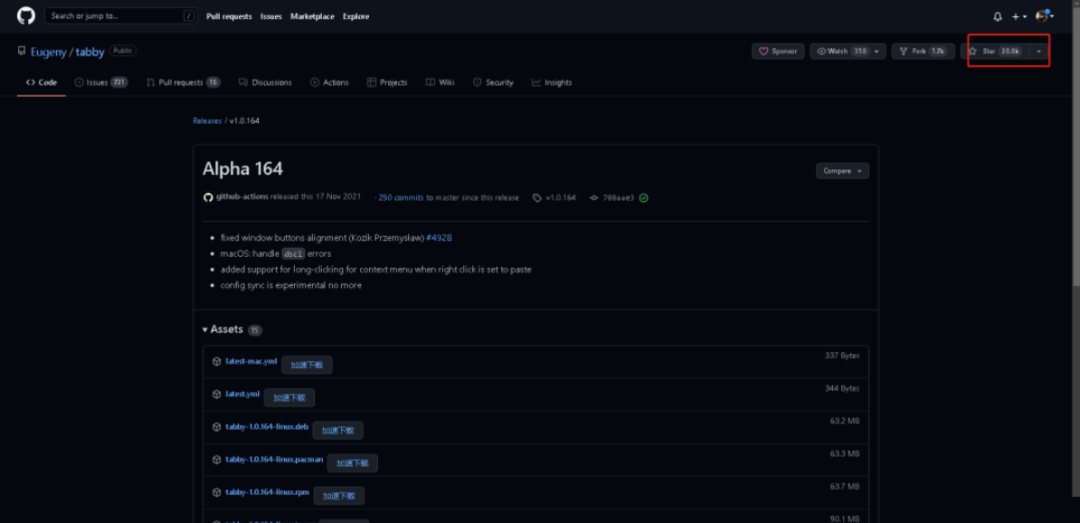The width and height of the screenshot is (1080, 523).
Task: Download tabby-1.0.164-linux.deb asset
Action: click(x=267, y=427)
